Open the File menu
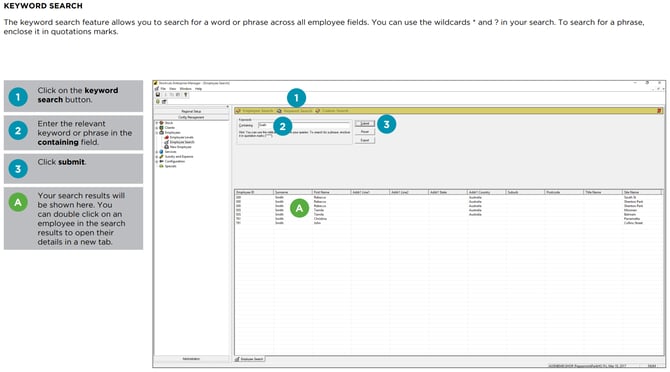This screenshot has height=372, width=670. click(163, 89)
